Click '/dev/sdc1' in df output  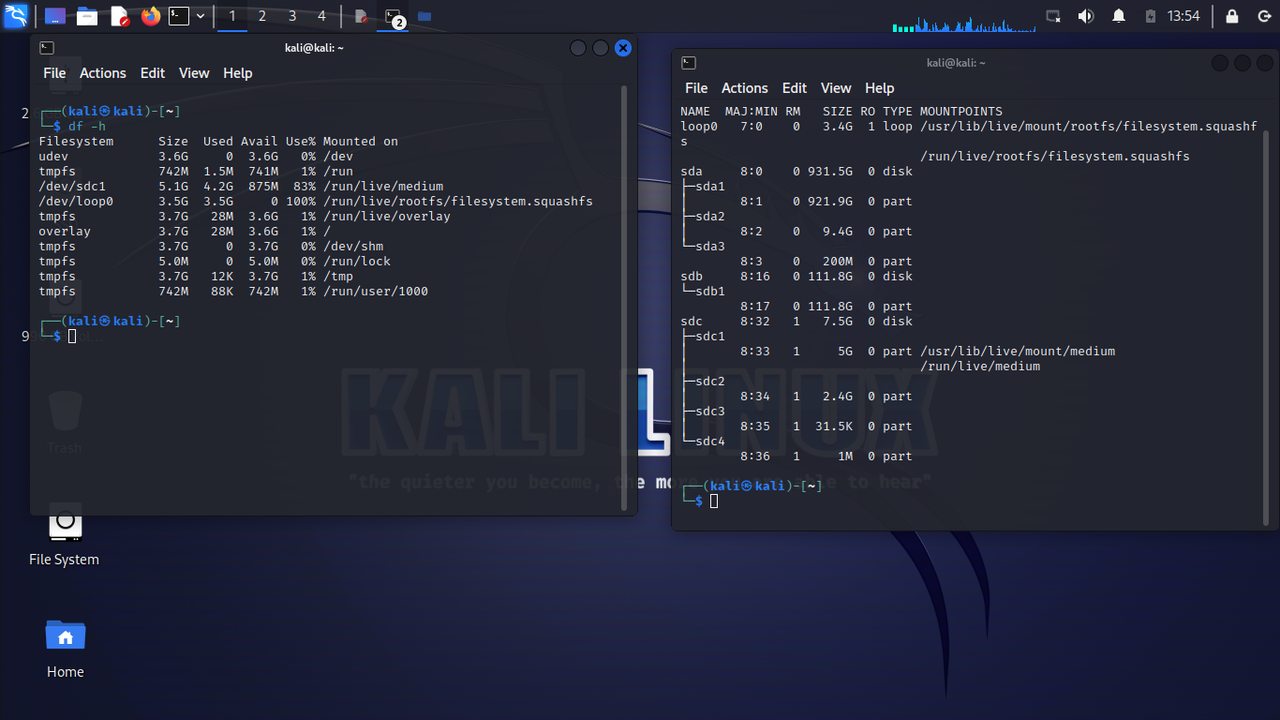(72, 186)
